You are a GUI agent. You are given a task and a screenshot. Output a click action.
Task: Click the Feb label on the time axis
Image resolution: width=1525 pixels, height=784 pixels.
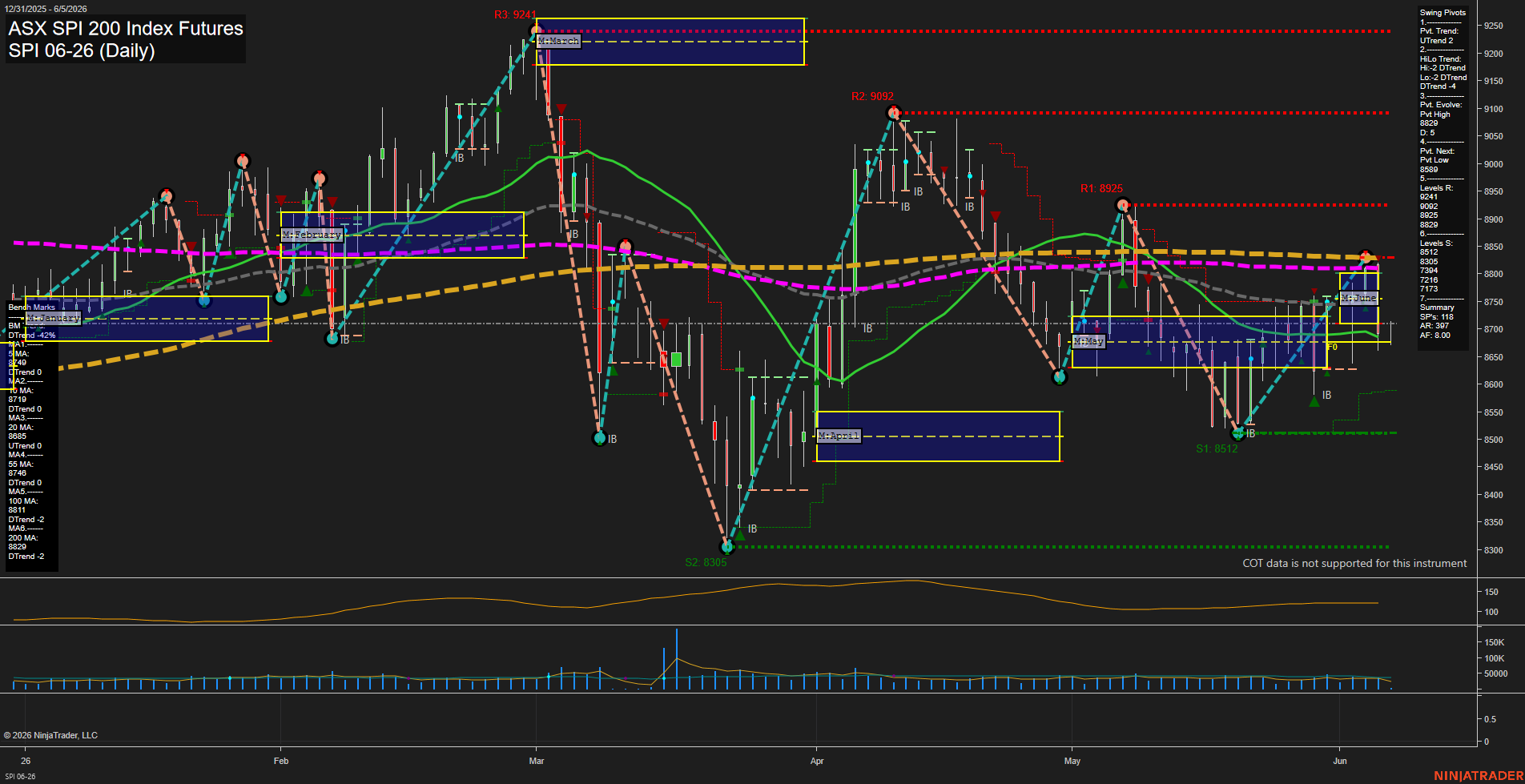280,761
